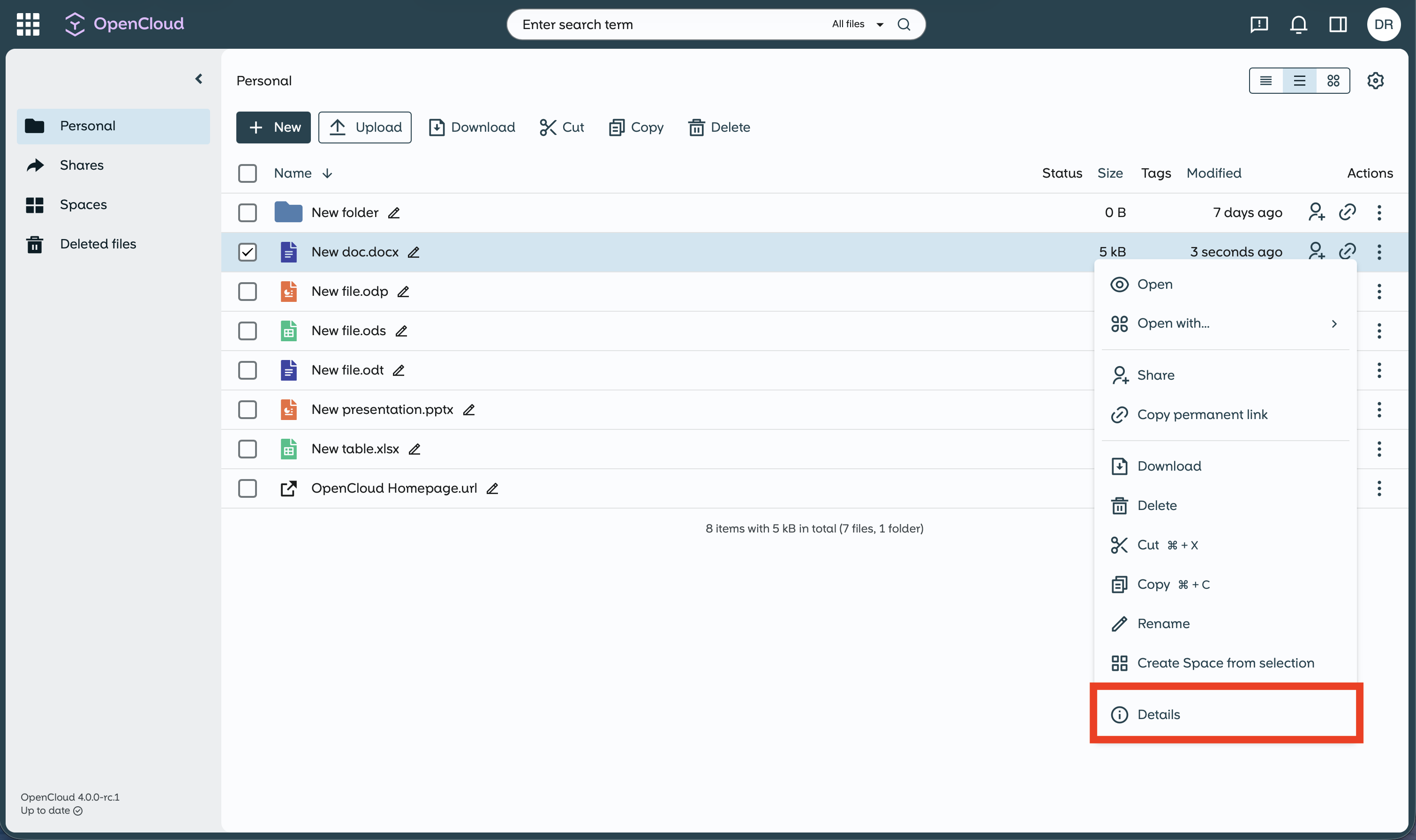Toggle the right sidebar panel icon
1416x840 pixels.
coord(1339,24)
